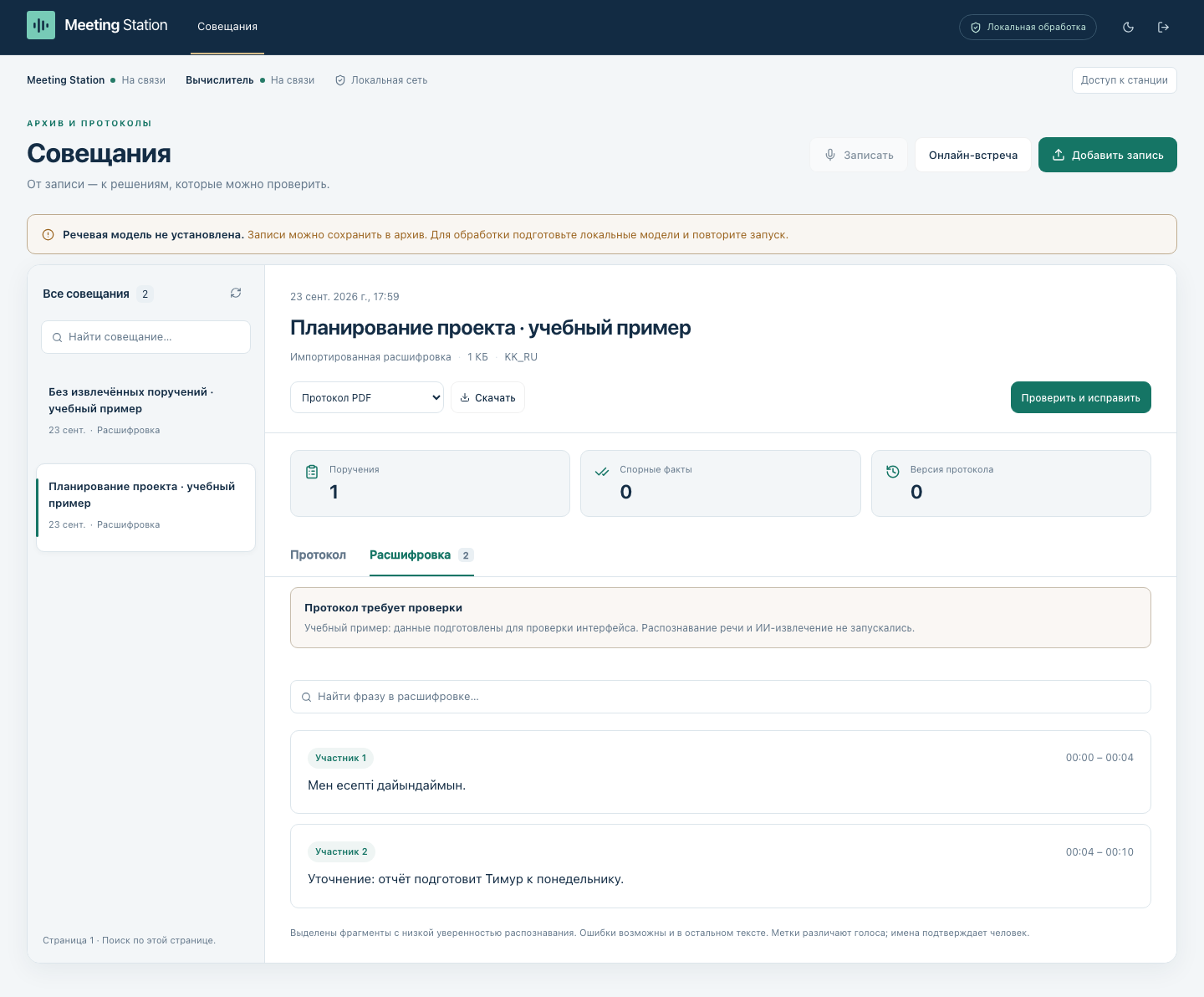Viewport: 1204px width, 997px height.
Task: Focus the Найти фразу в расшифровке field
Action: (x=721, y=697)
